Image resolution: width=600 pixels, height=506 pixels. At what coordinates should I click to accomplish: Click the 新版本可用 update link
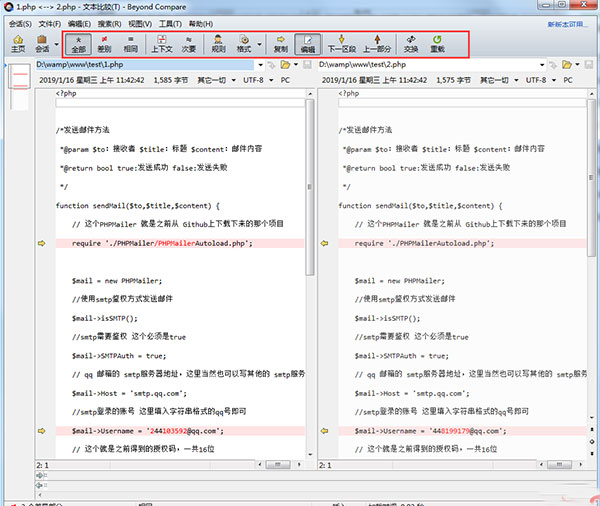click(567, 24)
